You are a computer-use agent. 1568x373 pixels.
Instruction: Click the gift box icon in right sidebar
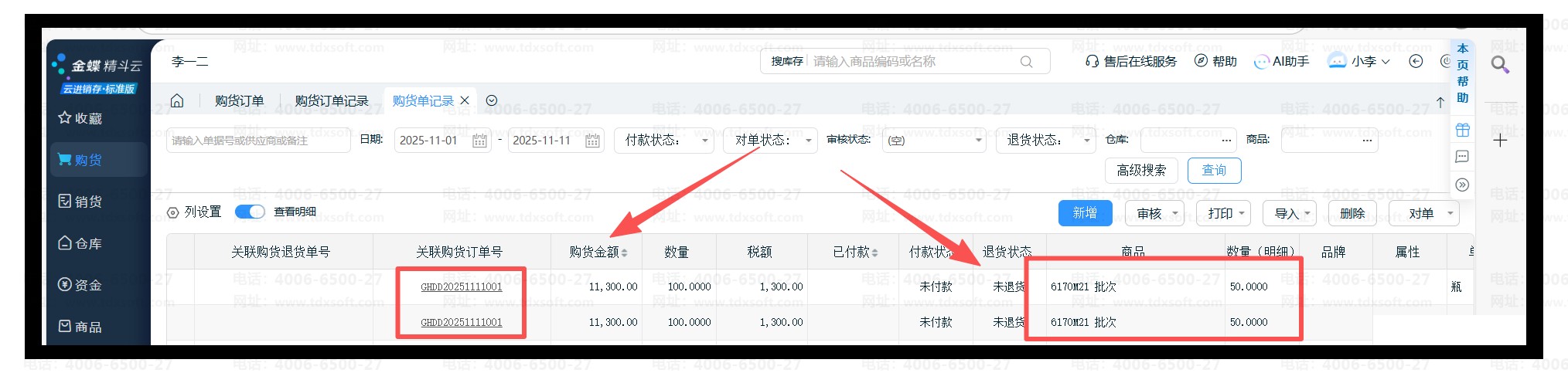pyautogui.click(x=1462, y=130)
